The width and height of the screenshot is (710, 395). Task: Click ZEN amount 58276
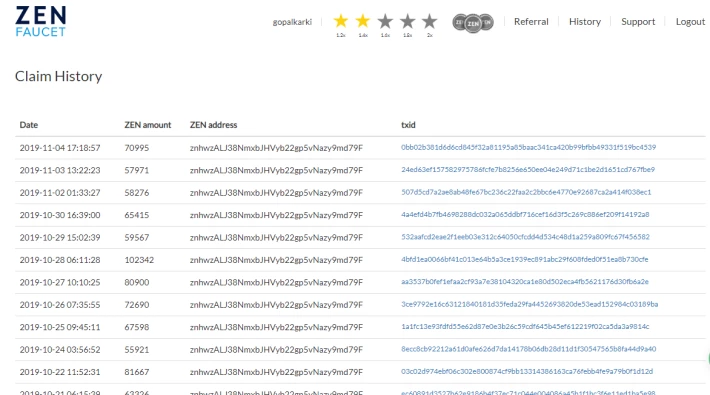tap(137, 193)
